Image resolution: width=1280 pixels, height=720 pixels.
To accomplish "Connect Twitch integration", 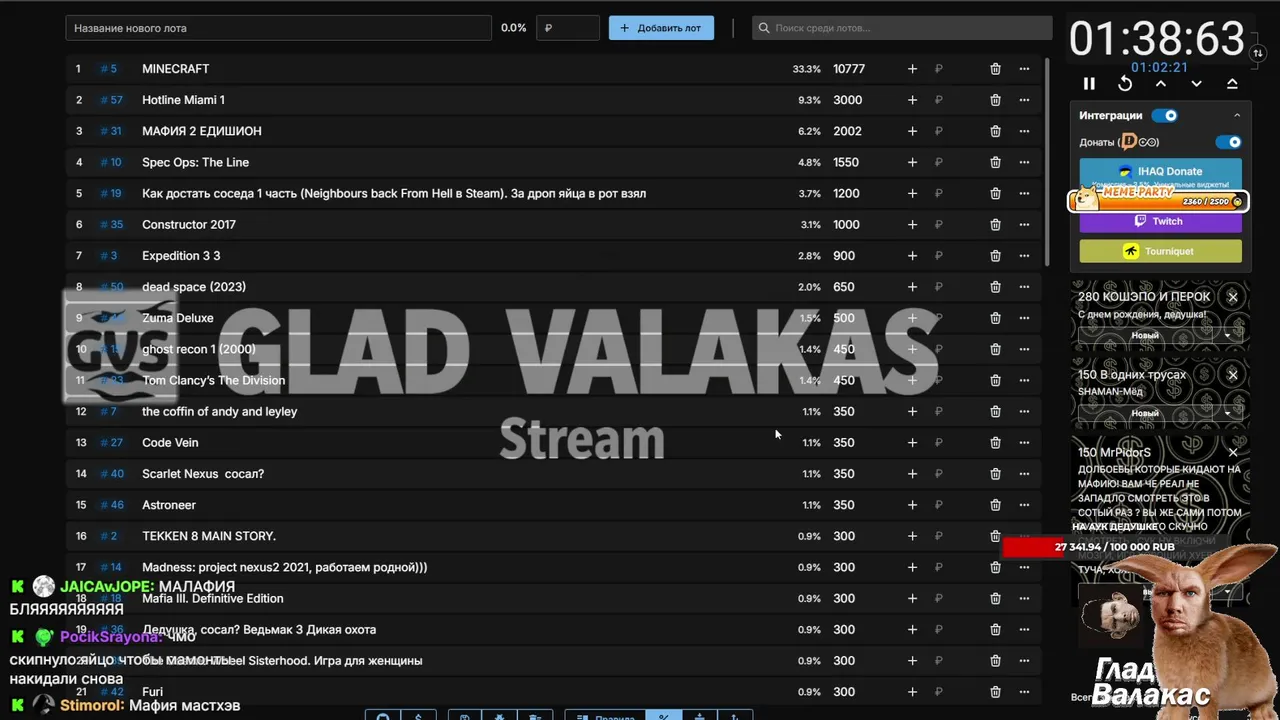I will click(x=1160, y=221).
